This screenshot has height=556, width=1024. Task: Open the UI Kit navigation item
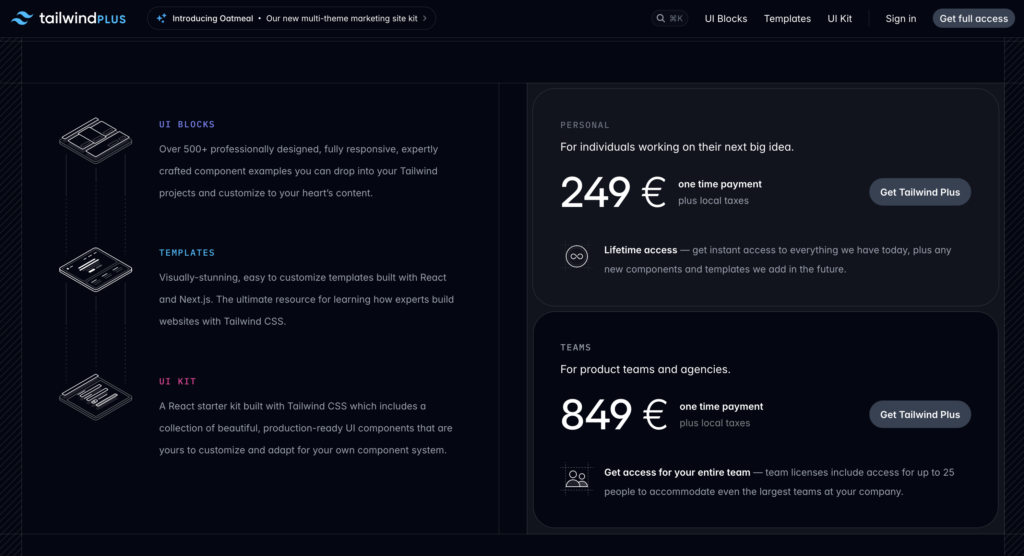(x=840, y=18)
